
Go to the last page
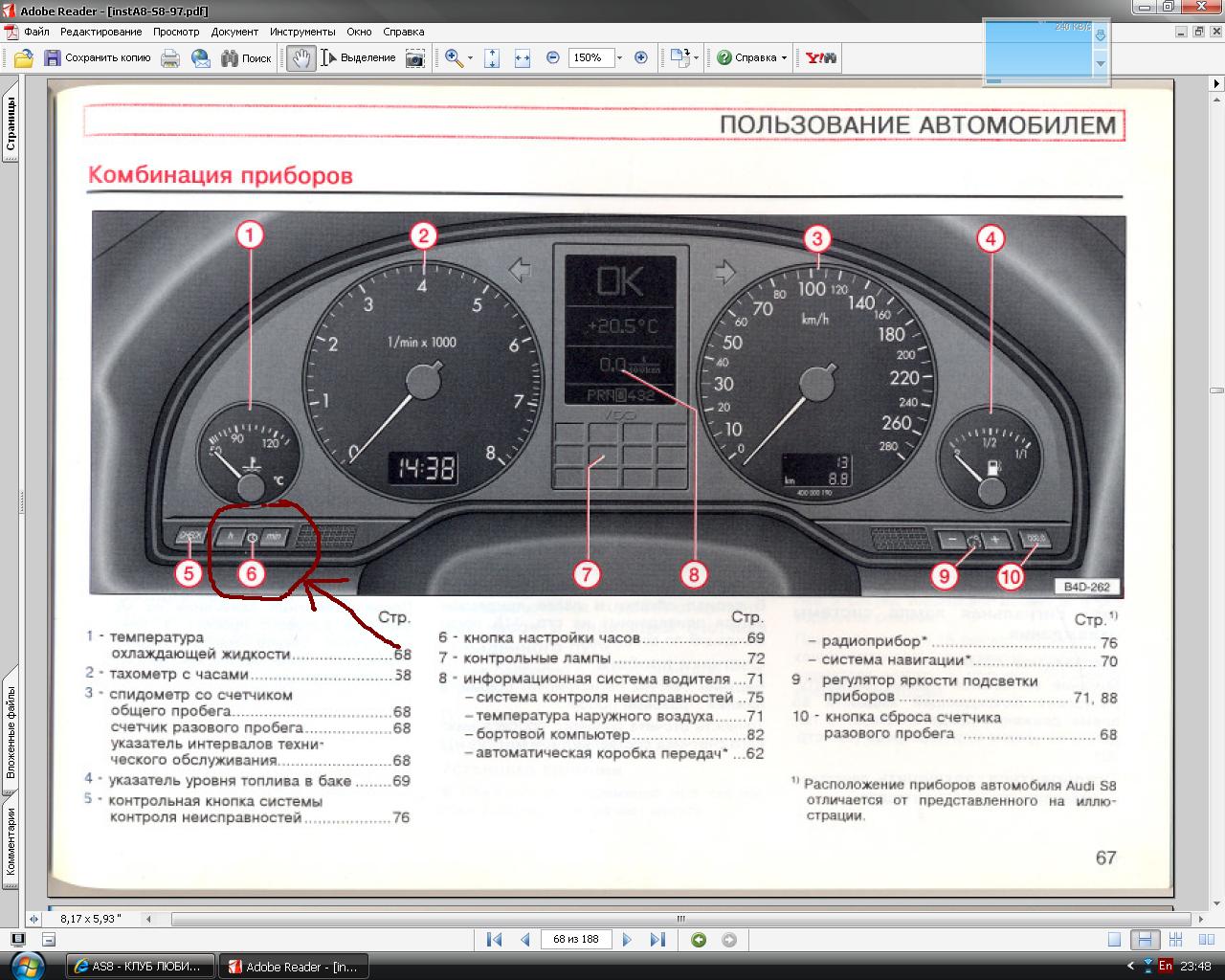click(x=657, y=940)
